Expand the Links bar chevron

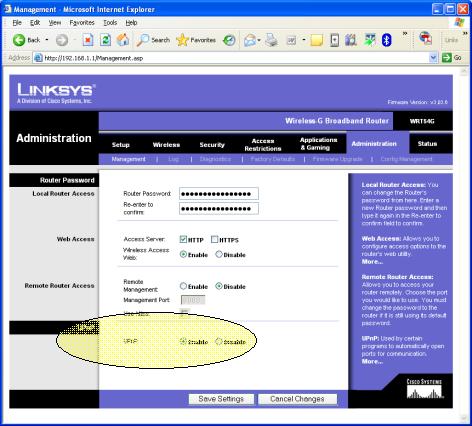465,33
